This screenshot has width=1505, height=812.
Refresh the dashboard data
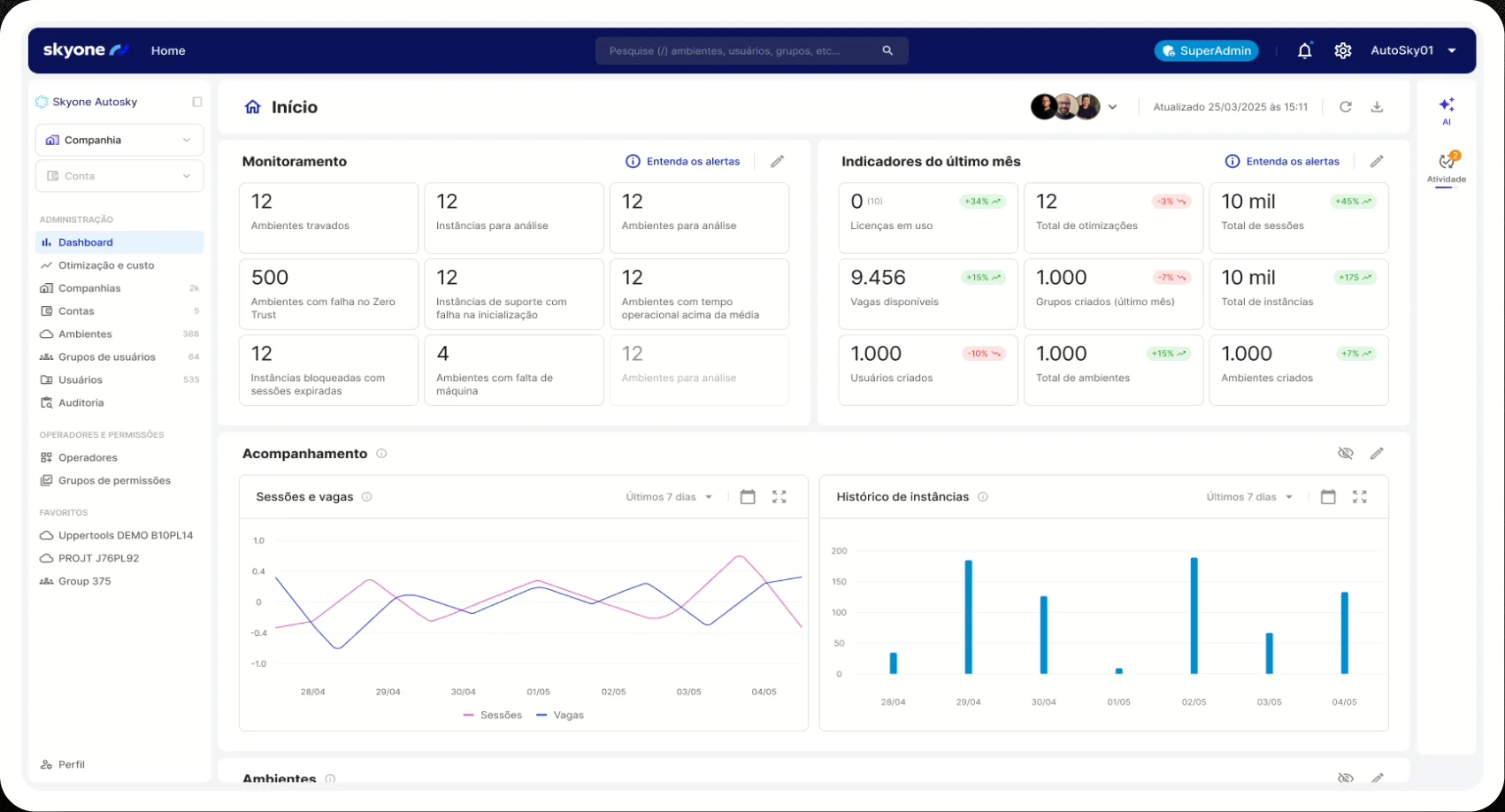1346,107
